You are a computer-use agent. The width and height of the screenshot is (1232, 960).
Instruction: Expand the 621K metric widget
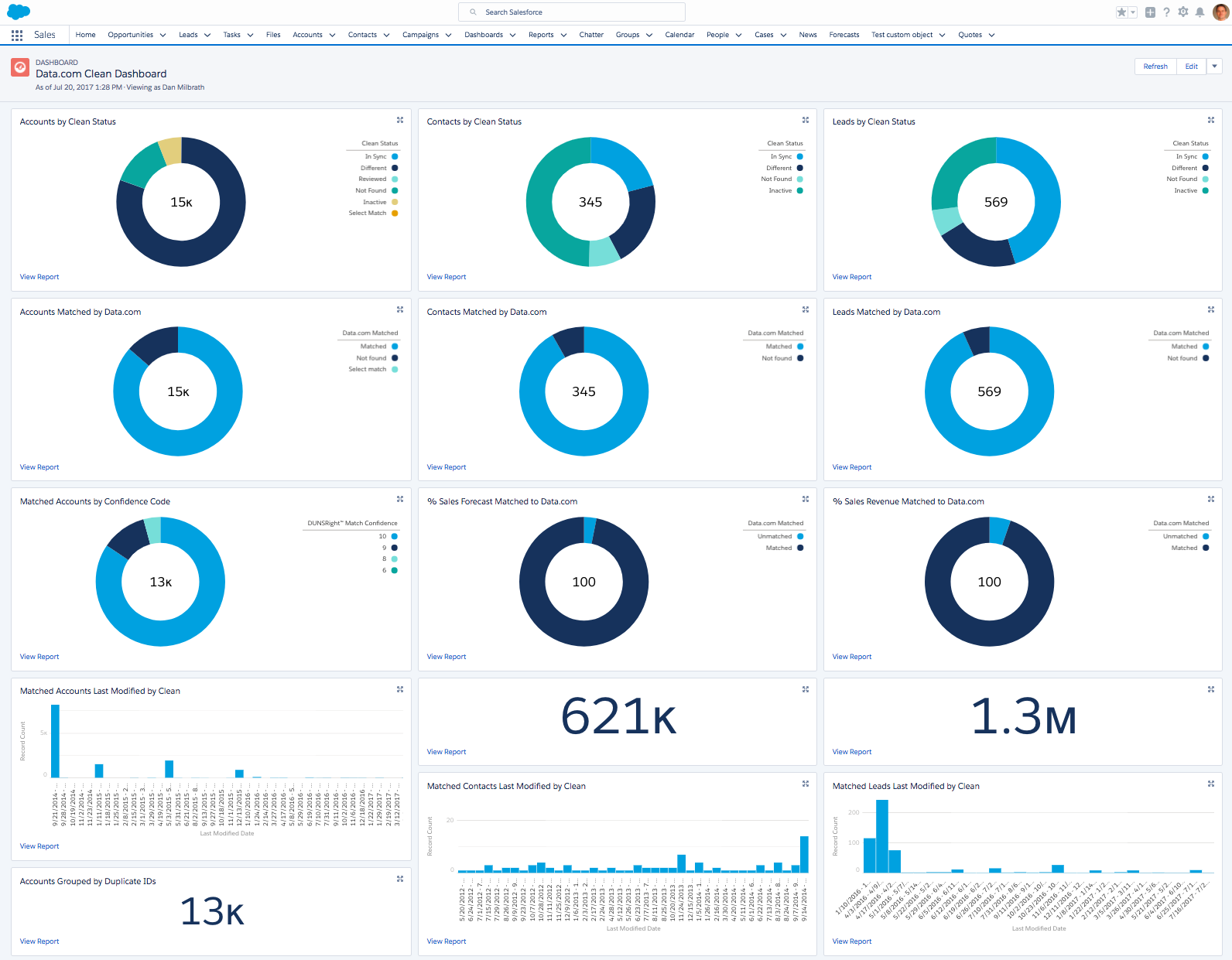pyautogui.click(x=806, y=689)
